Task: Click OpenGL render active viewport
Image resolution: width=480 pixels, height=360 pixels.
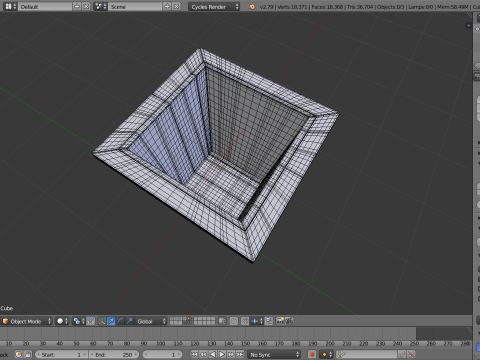Action: coord(280,321)
